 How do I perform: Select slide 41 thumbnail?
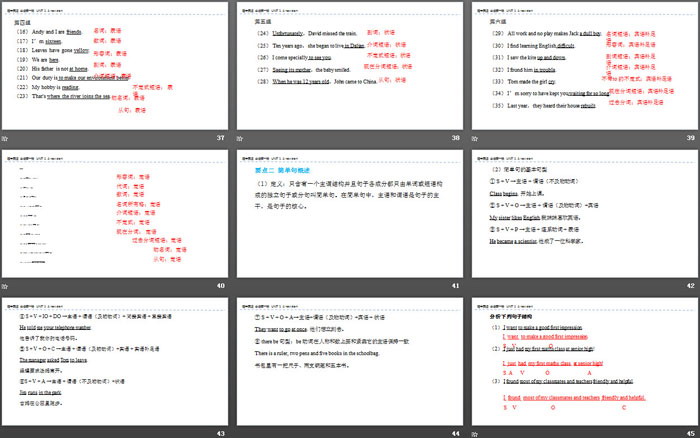[x=350, y=213]
